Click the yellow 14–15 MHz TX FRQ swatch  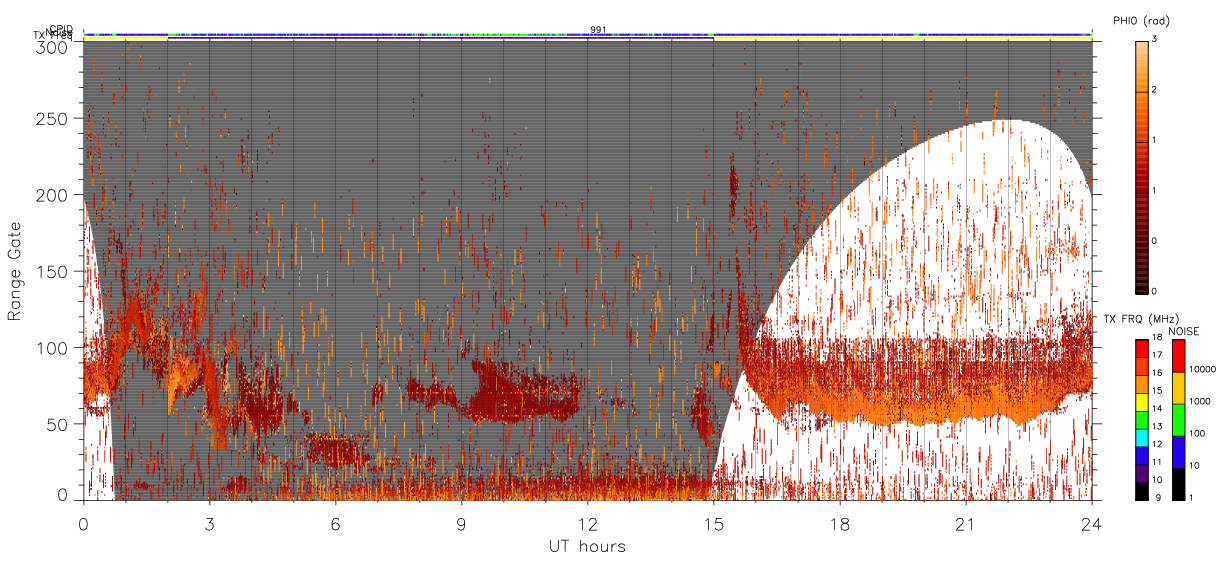1141,402
